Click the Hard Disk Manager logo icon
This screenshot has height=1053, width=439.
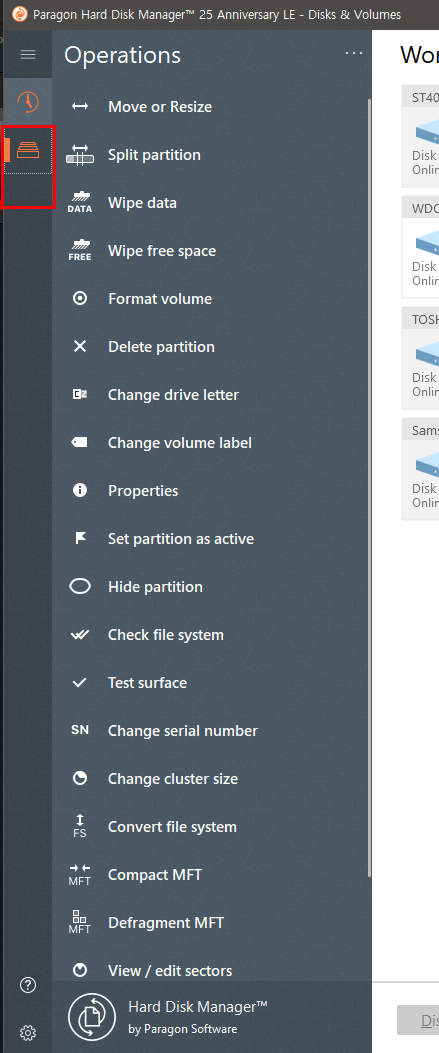pyautogui.click(x=92, y=1017)
